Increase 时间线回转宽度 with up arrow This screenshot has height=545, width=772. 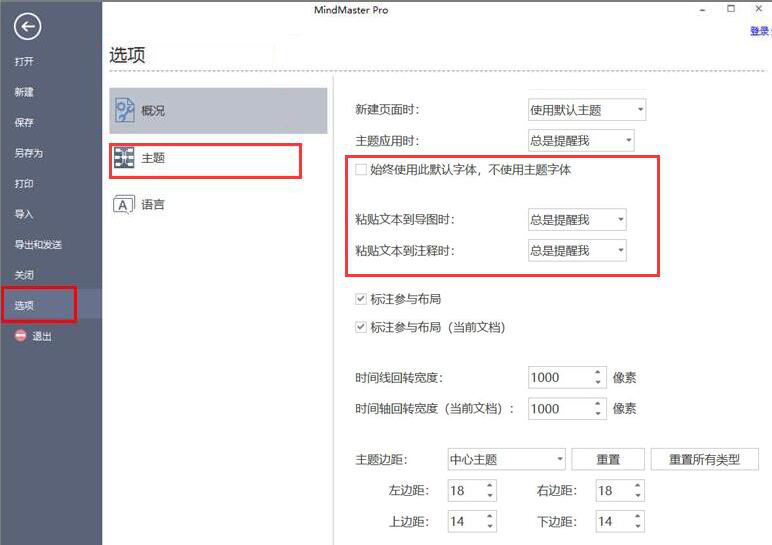(x=598, y=372)
